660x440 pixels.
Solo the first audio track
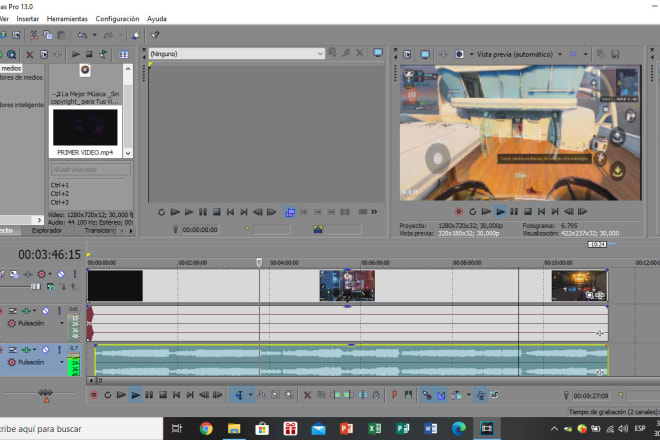59,311
